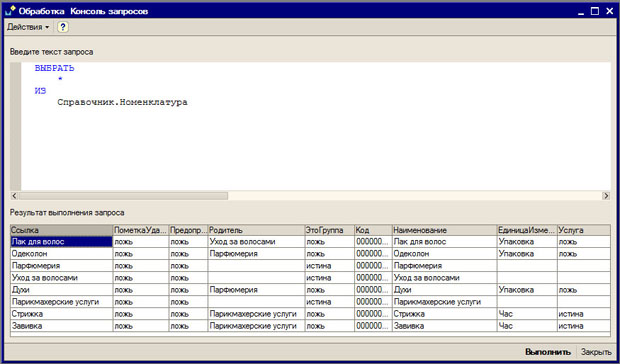The width and height of the screenshot is (620, 364).
Task: Maximize the Консоль запросов window
Action: 595,11
